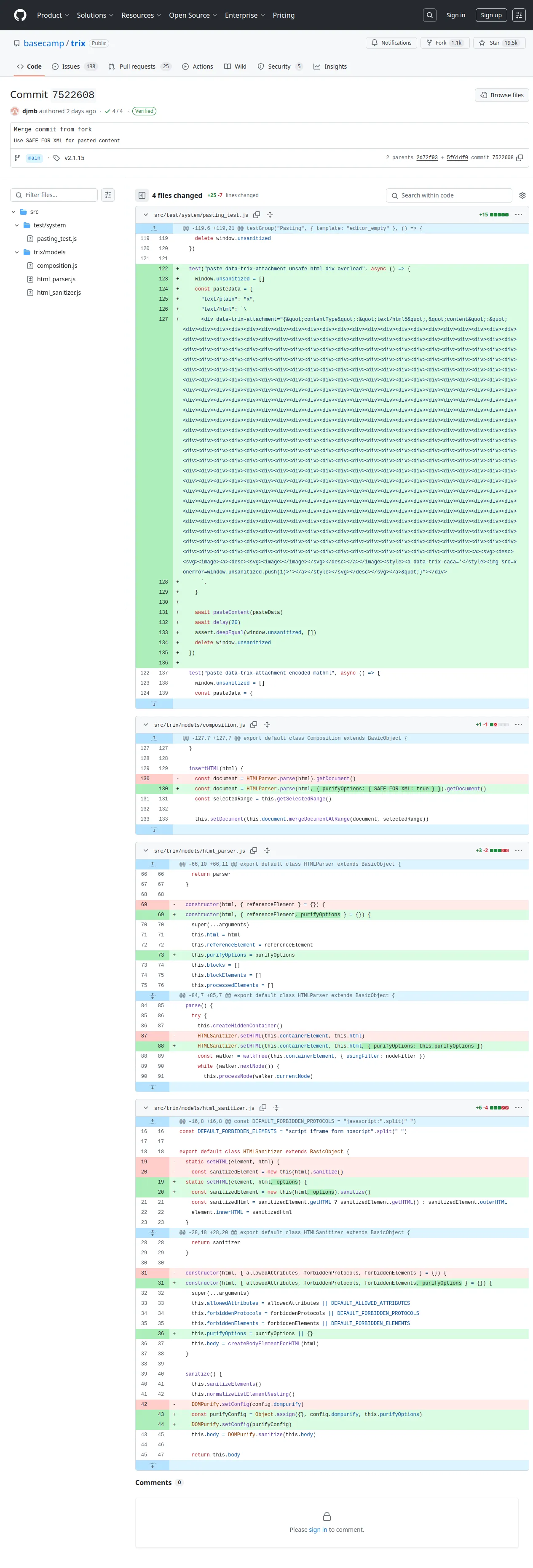533x1568 pixels.
Task: Open the command palette icon beside Sign up
Action: [518, 15]
